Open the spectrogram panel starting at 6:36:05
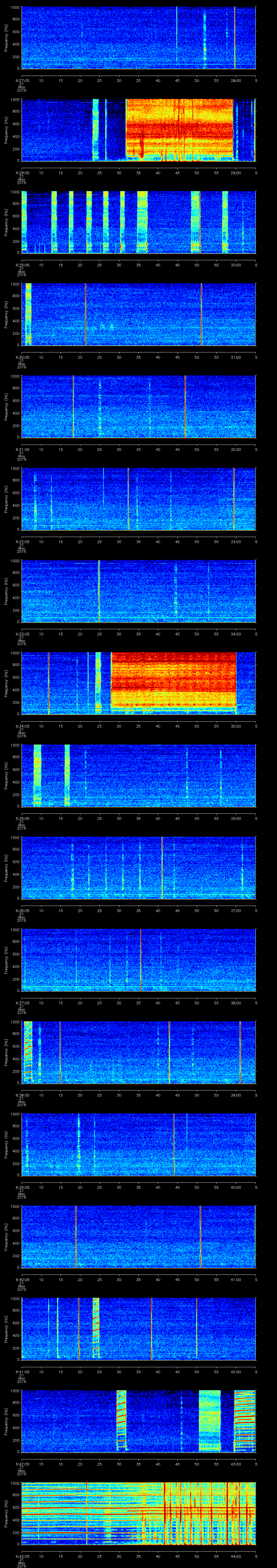The height and width of the screenshot is (1568, 277). tap(139, 868)
